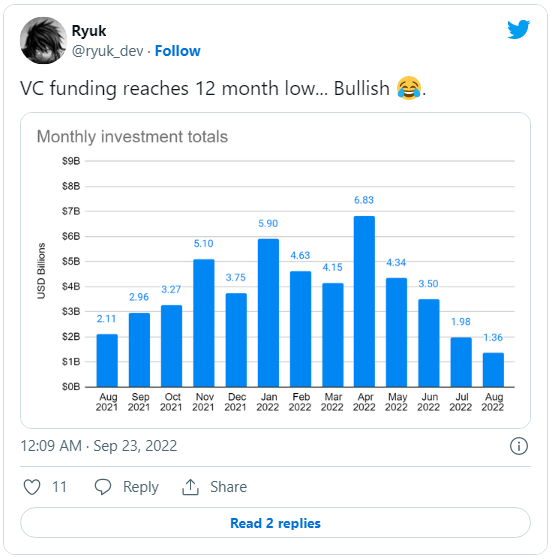
Task: Click the Aug 2022 bar of 1.36
Action: click(493, 370)
